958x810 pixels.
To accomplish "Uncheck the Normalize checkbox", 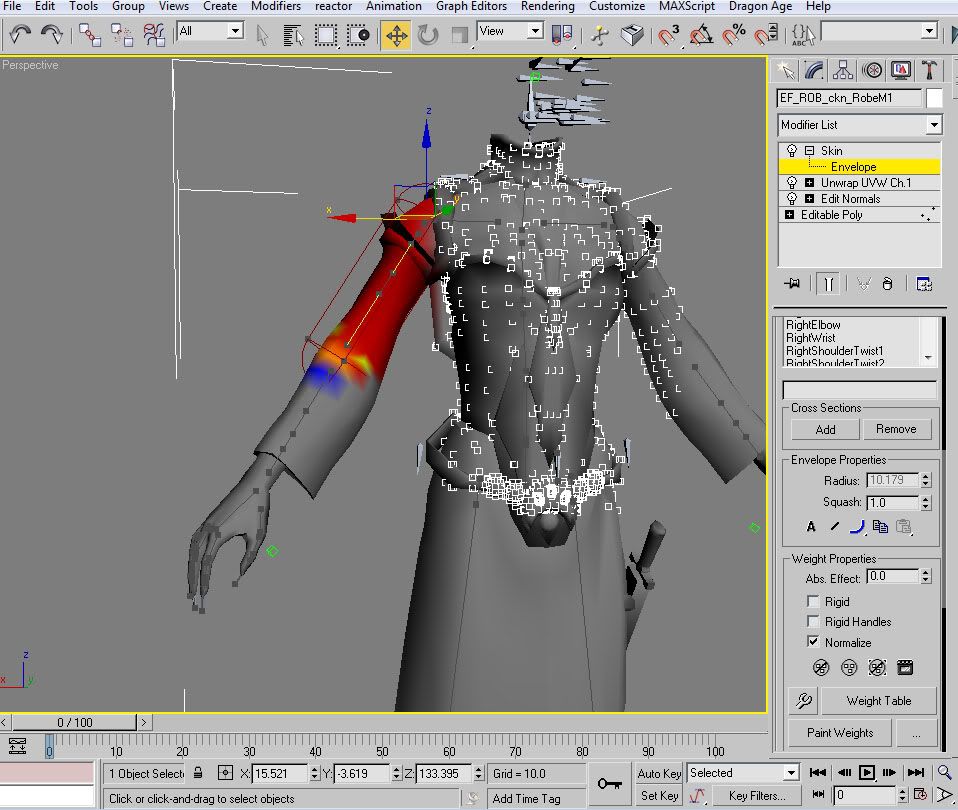I will click(x=813, y=642).
